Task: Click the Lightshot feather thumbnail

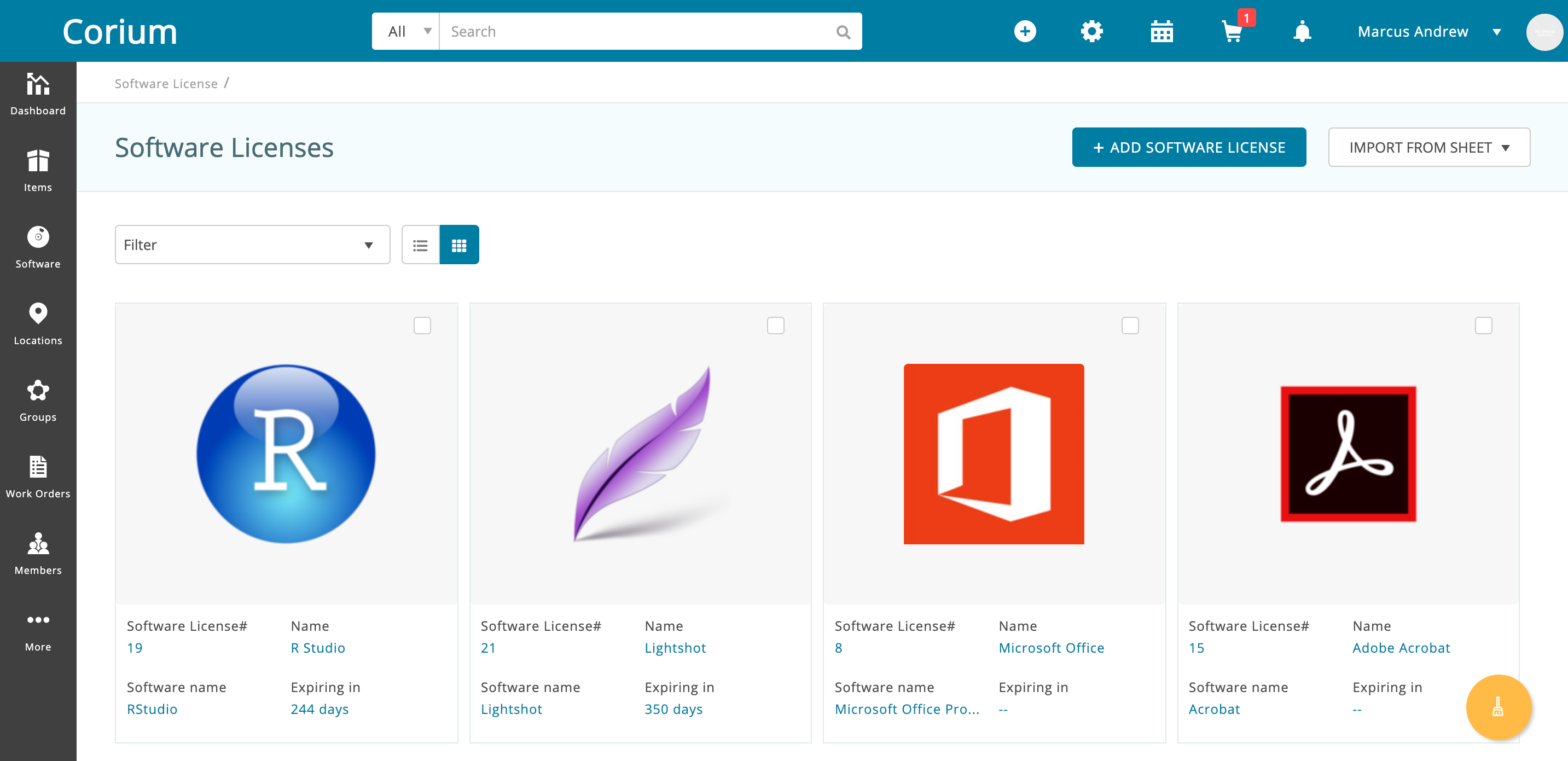Action: point(651,454)
